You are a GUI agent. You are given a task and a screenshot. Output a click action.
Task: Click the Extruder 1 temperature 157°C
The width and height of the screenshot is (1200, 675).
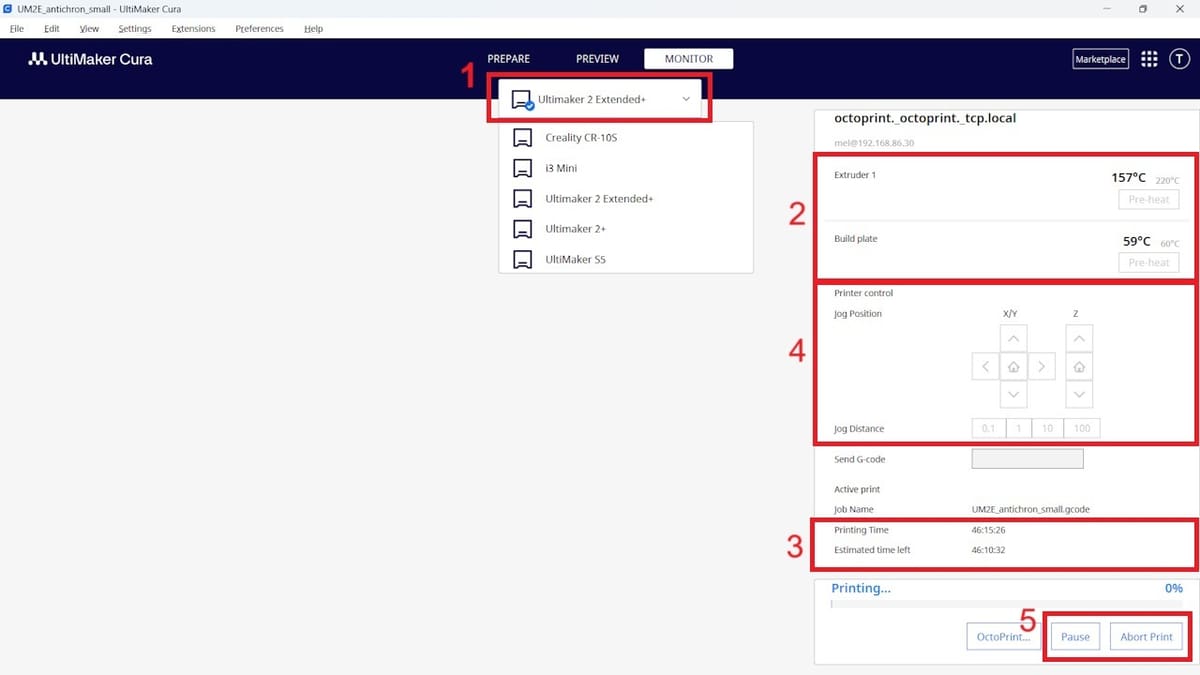pyautogui.click(x=1129, y=178)
